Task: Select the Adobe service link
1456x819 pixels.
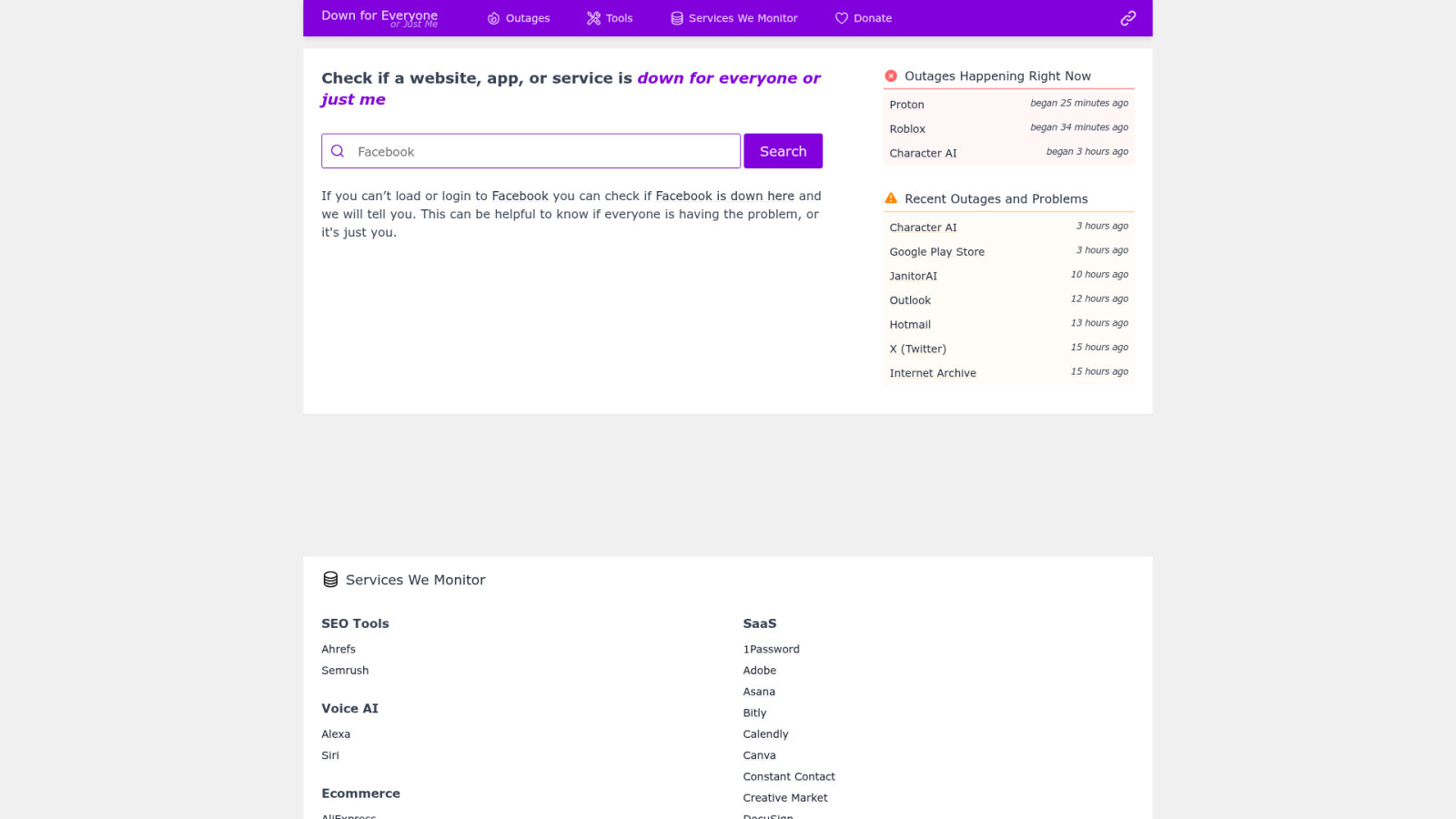Action: [x=760, y=671]
